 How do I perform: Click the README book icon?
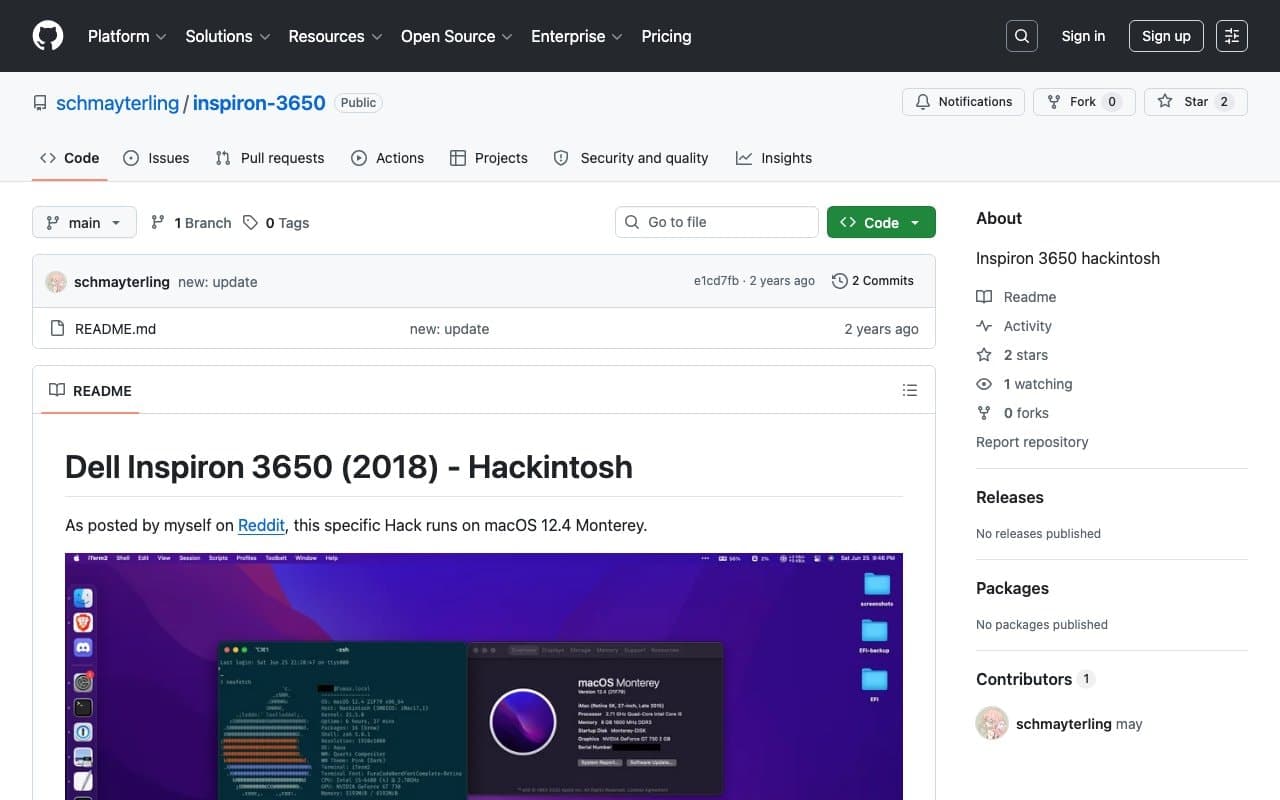point(57,390)
